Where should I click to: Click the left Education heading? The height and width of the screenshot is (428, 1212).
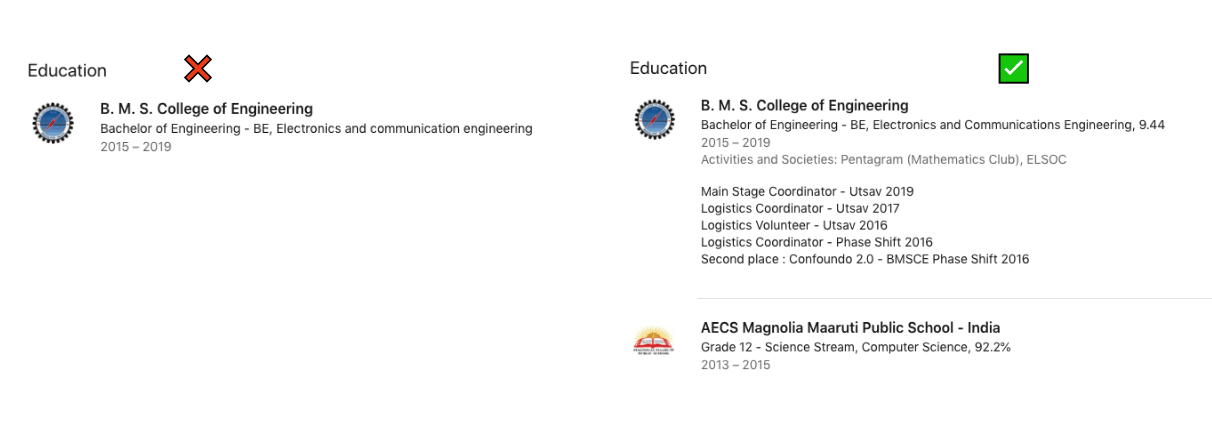(67, 71)
